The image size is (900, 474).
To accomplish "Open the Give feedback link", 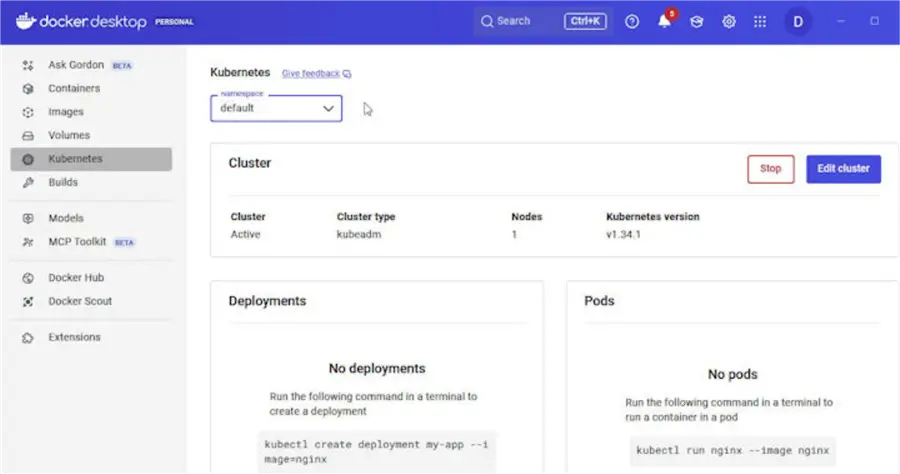I will pos(311,73).
